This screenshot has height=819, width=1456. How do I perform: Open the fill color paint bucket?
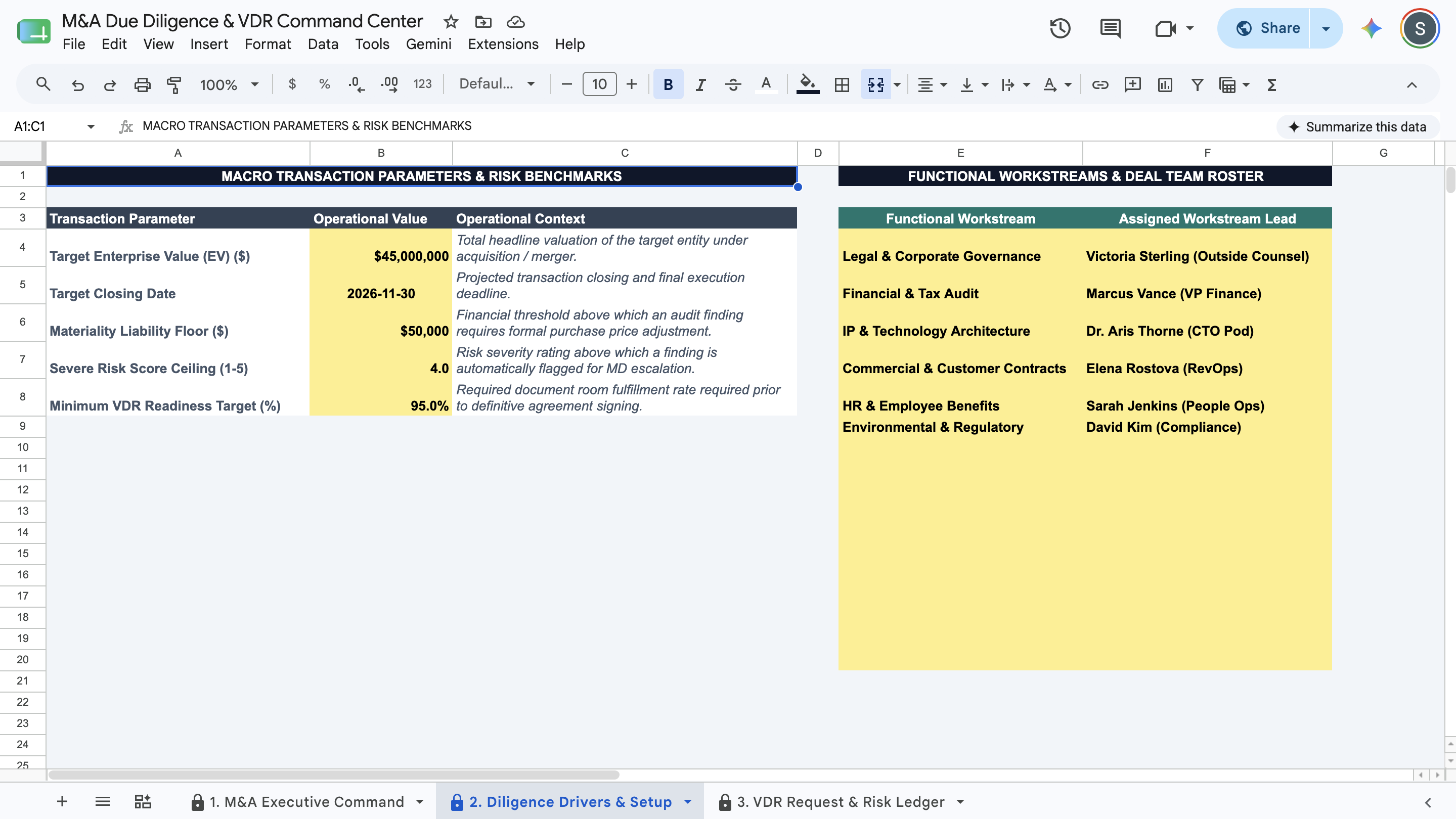pyautogui.click(x=808, y=85)
